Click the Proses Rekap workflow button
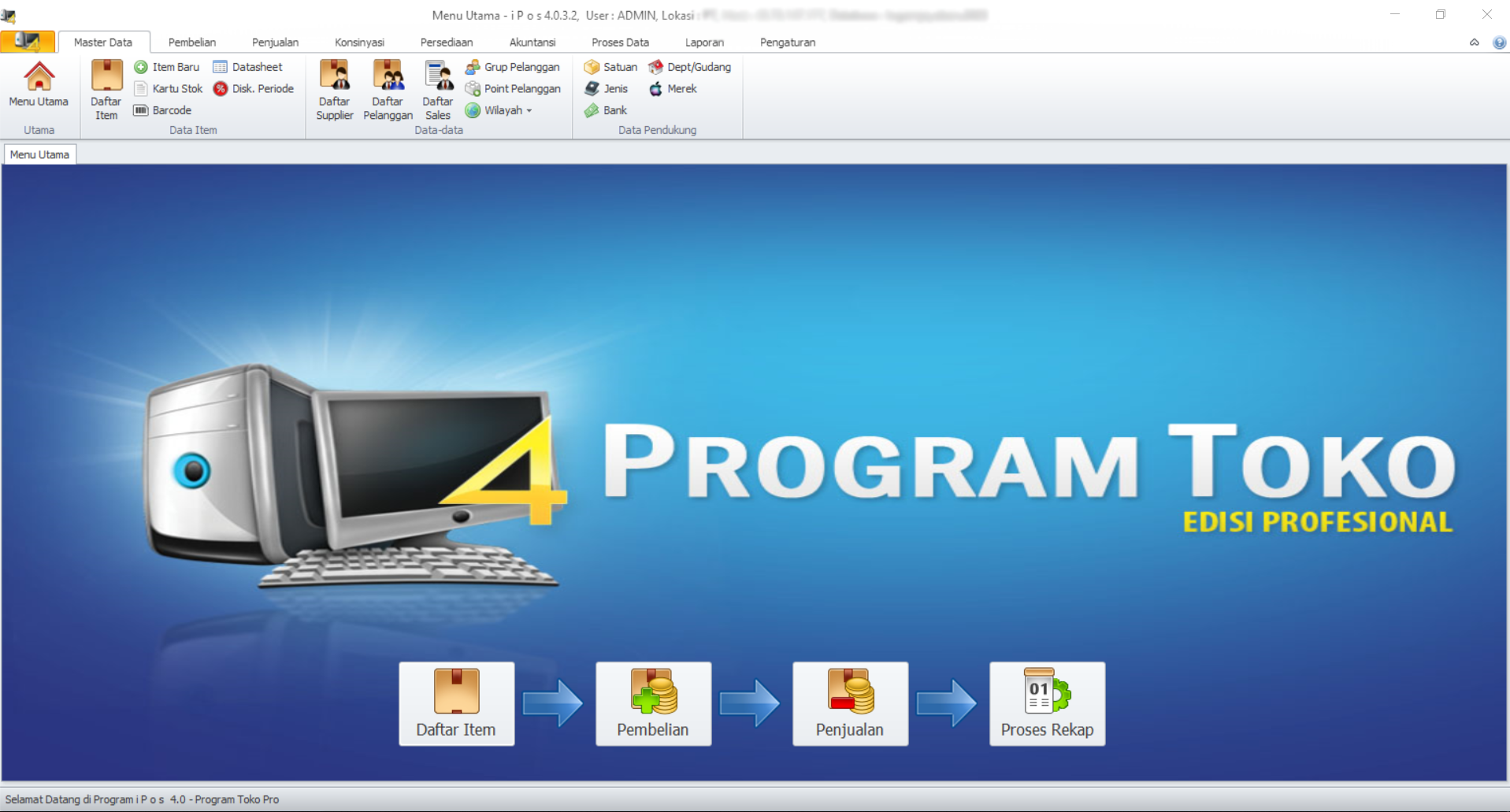The width and height of the screenshot is (1510, 812). [1047, 703]
